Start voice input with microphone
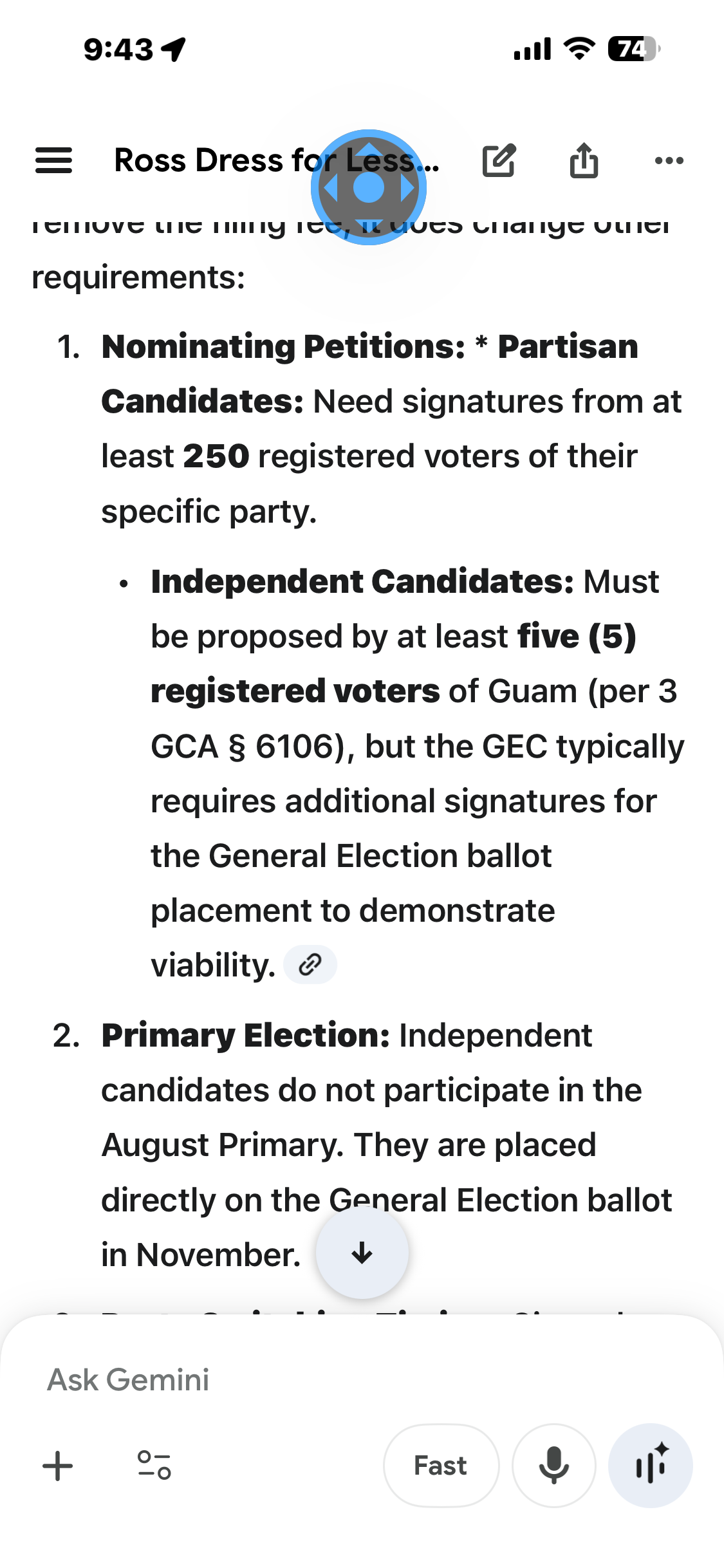This screenshot has height=1568, width=724. pos(553,1466)
